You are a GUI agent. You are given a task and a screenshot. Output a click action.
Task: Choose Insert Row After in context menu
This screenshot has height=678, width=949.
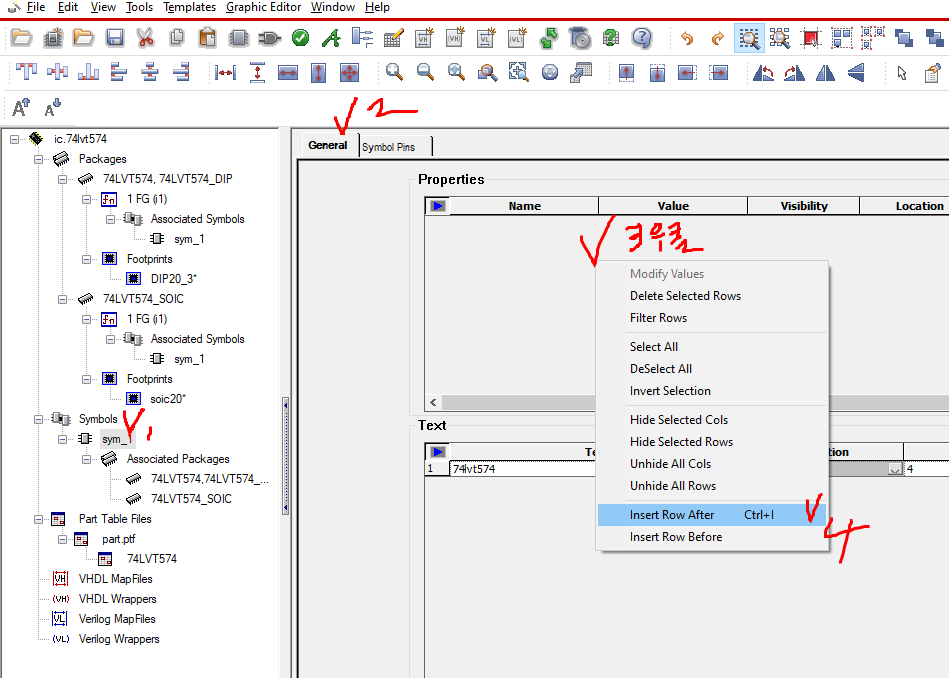pyautogui.click(x=712, y=515)
